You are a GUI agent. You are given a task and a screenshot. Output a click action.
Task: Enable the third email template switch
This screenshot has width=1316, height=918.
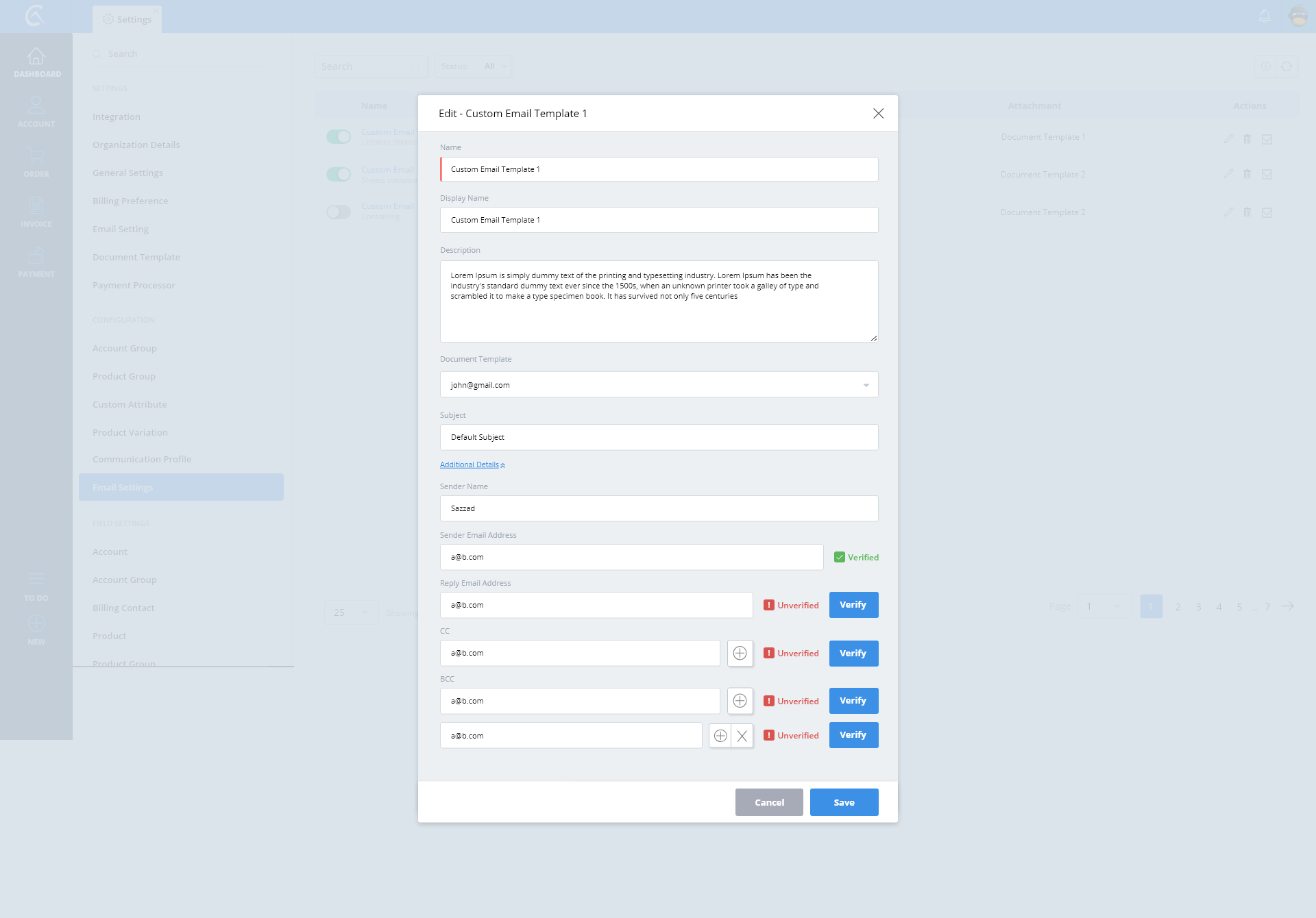click(x=338, y=212)
